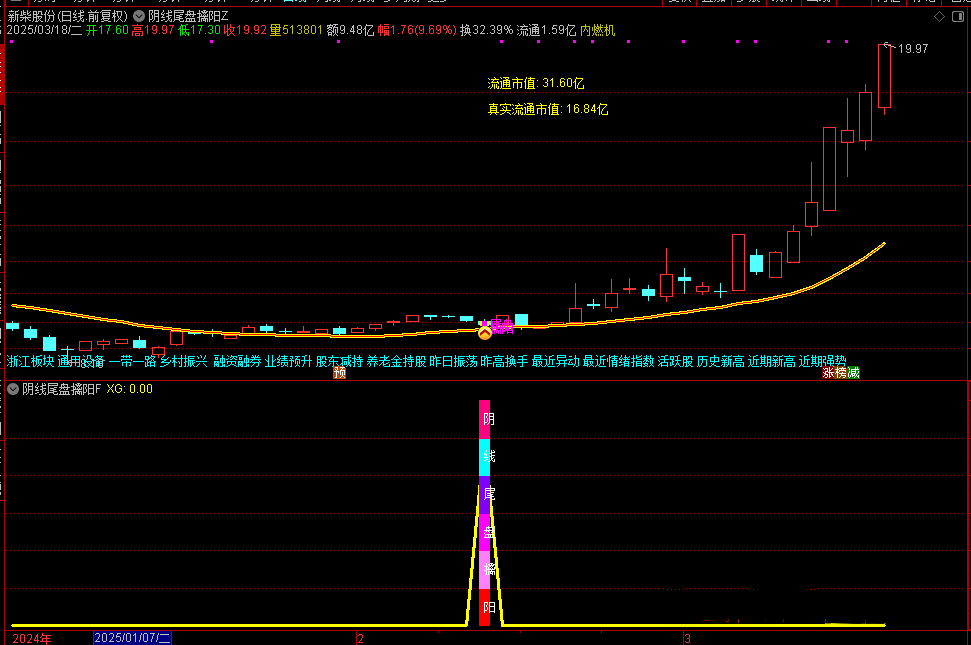Click the 历史新高 tag
The width and height of the screenshot is (971, 645).
pos(720,361)
